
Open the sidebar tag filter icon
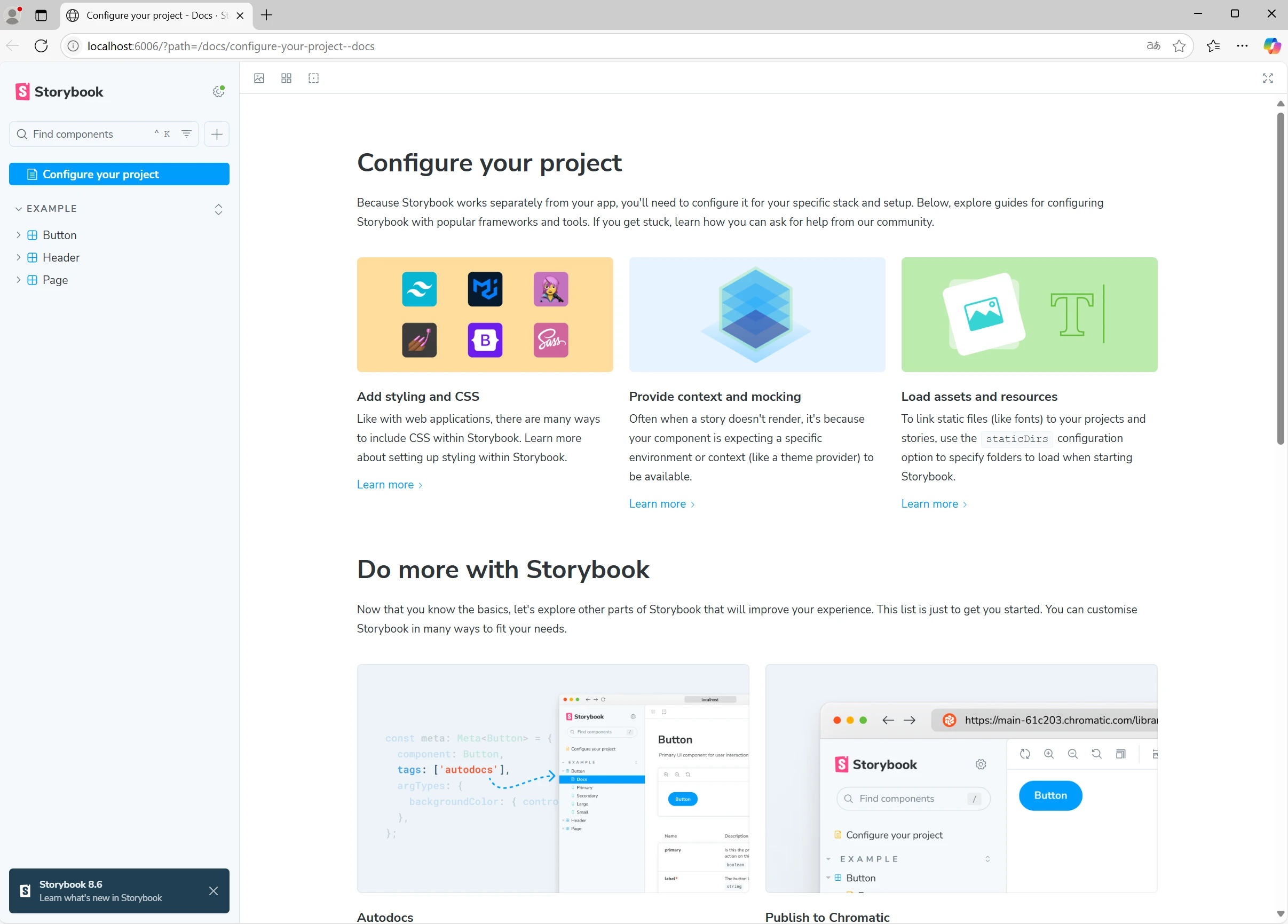186,134
